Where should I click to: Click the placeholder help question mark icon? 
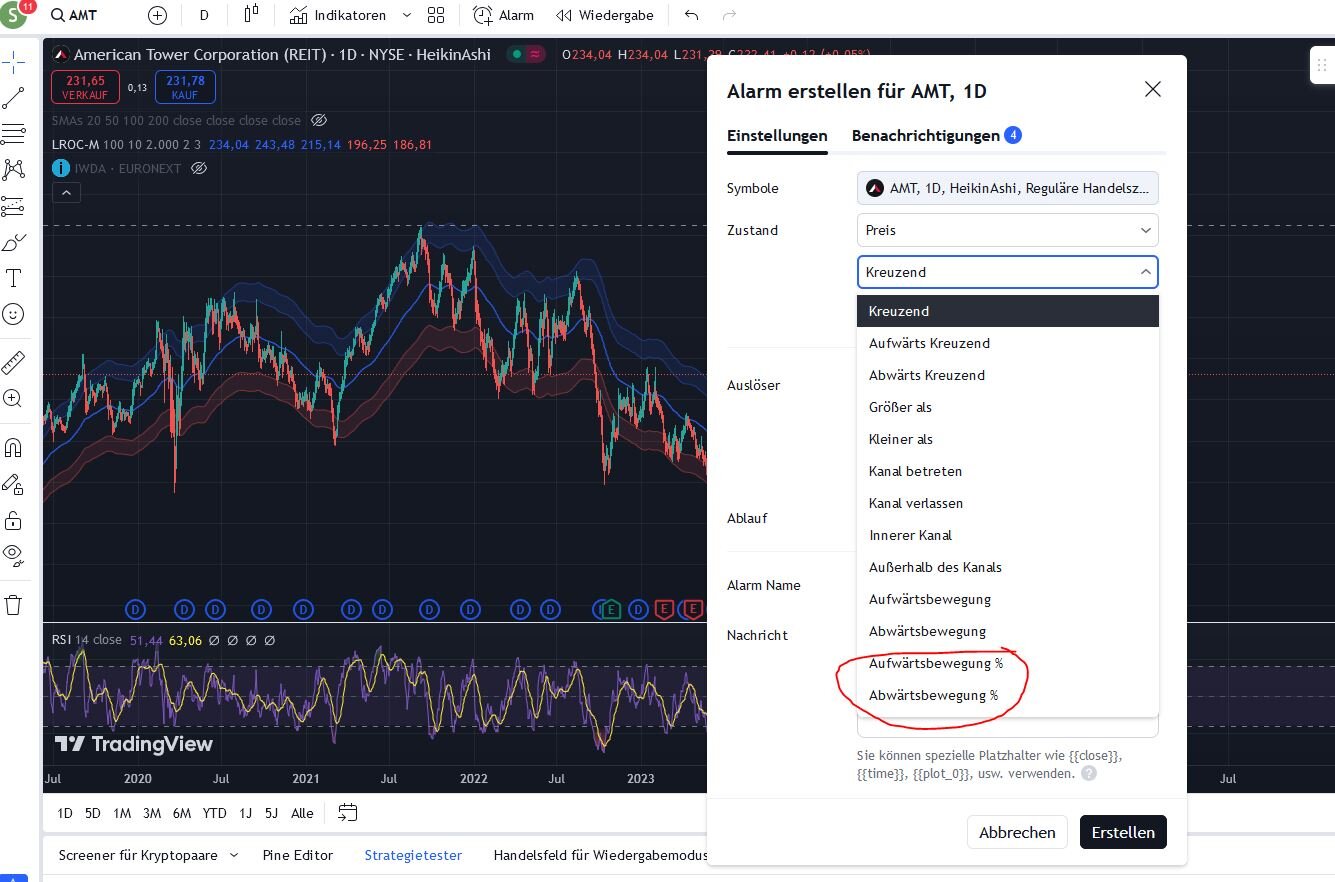click(1088, 773)
